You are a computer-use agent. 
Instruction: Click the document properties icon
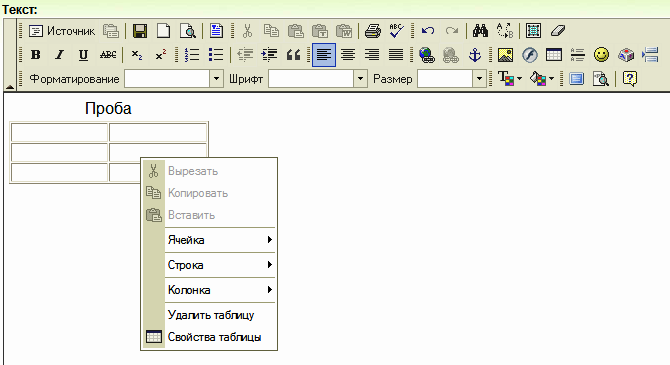[x=216, y=31]
